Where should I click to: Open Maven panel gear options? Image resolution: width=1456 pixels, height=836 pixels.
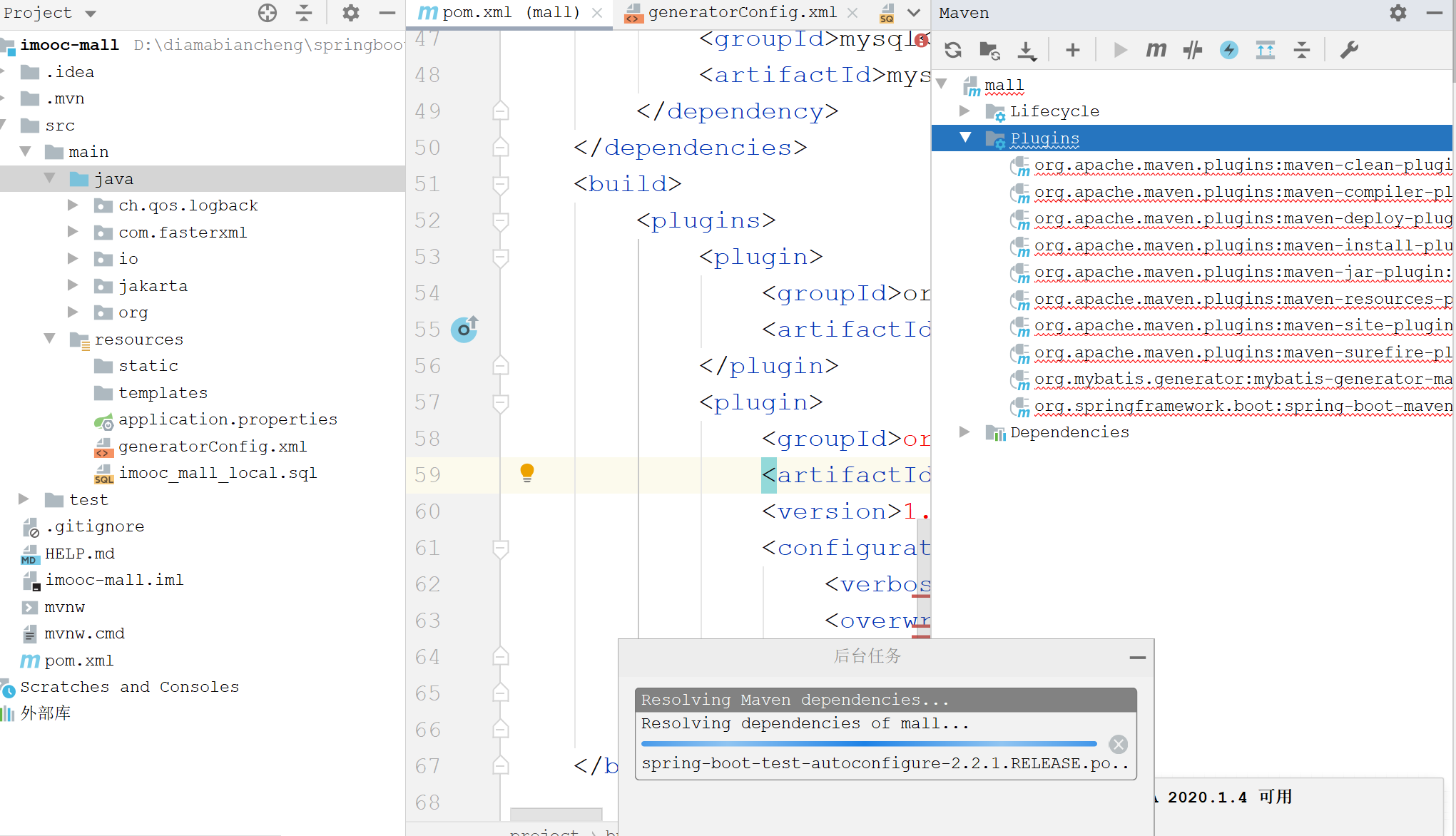click(1398, 13)
